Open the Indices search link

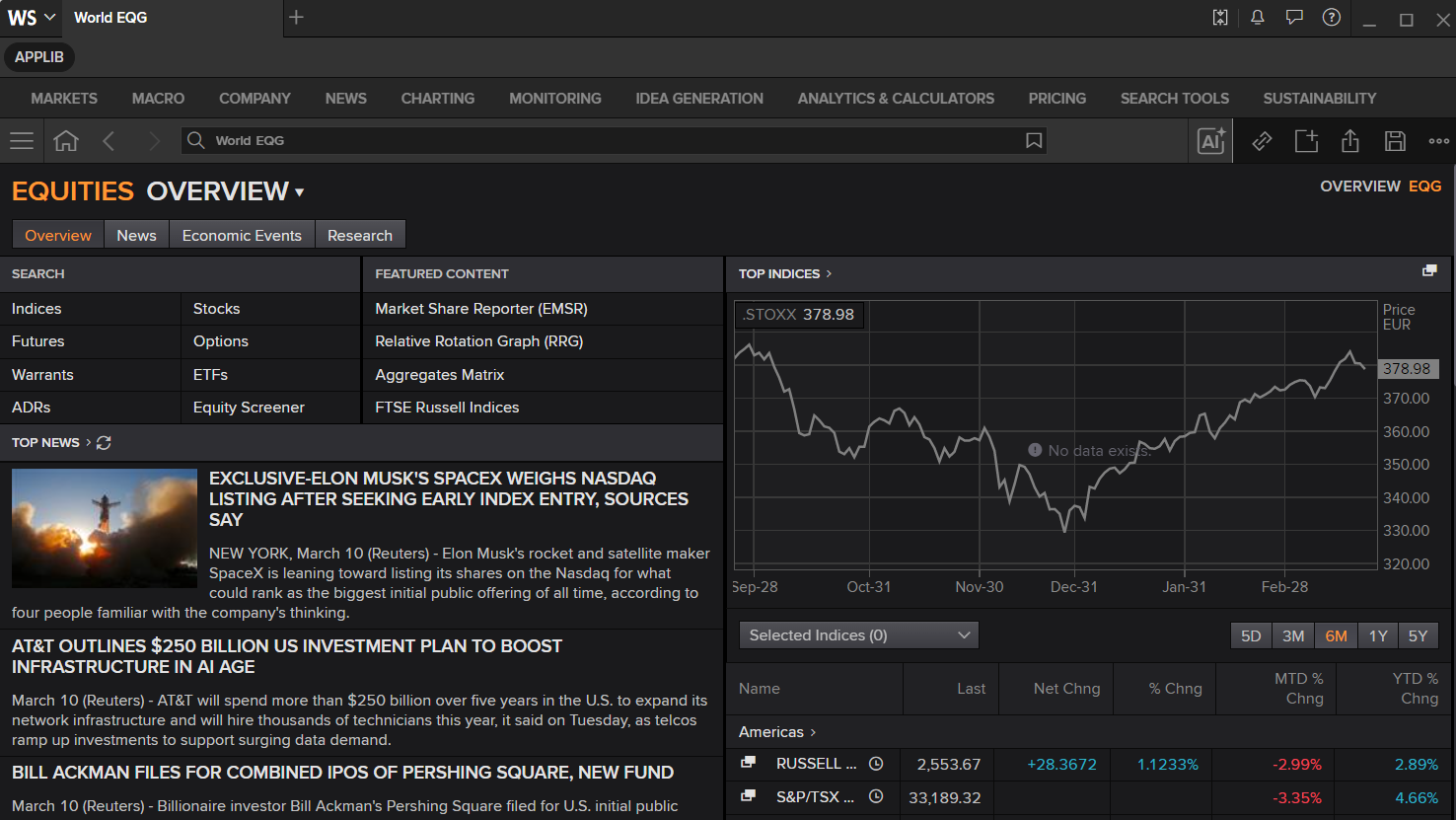(36, 309)
